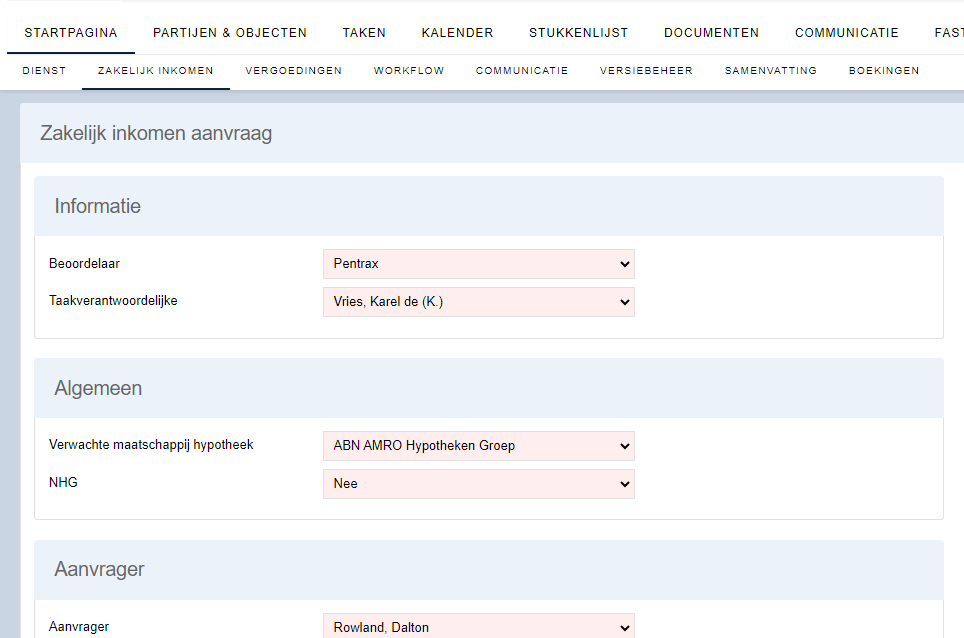Viewport: 964px width, 638px height.
Task: Open the Verwachte maatschappij hypotheek dropdown
Action: coord(479,446)
